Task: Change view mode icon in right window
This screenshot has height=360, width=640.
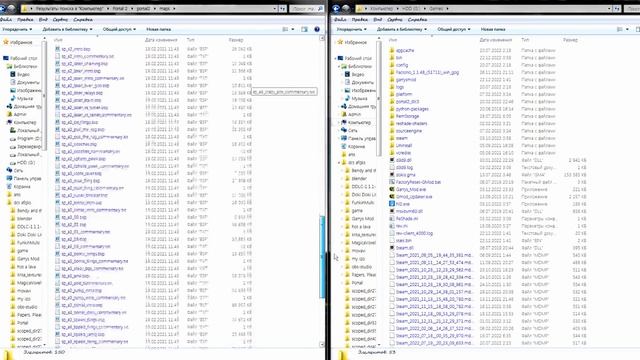Action: click(620, 29)
